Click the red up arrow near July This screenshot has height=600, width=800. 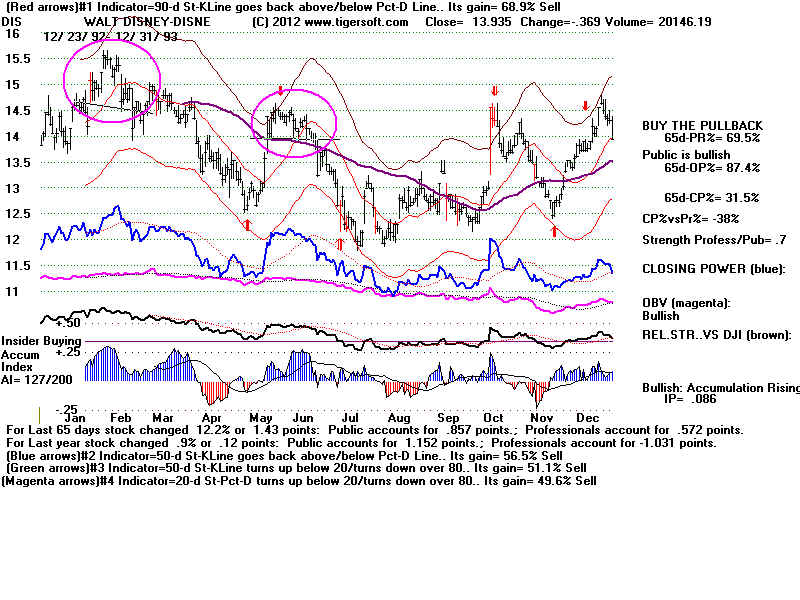click(340, 242)
